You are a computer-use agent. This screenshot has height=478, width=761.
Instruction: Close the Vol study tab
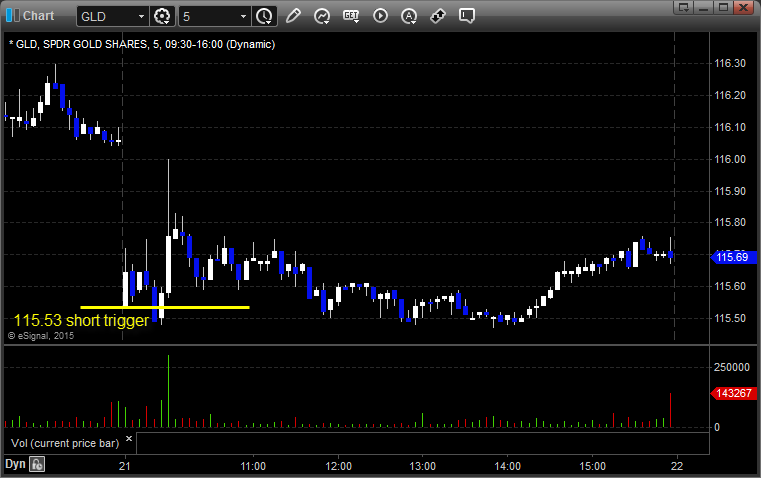[130, 438]
